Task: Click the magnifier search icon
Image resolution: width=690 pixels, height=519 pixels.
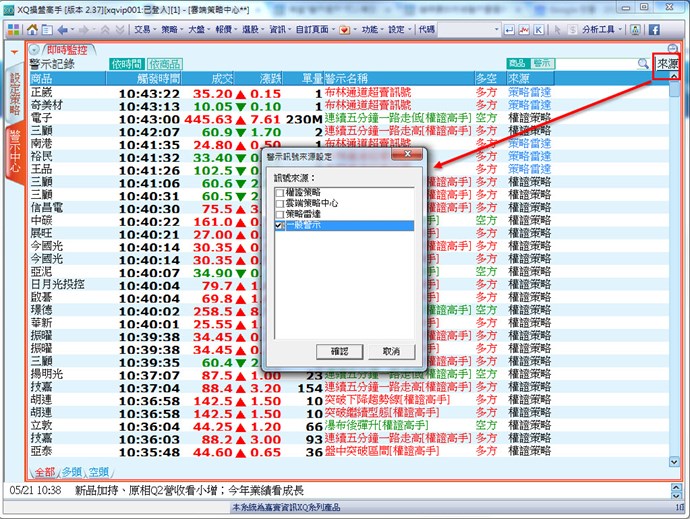Action: pos(642,64)
